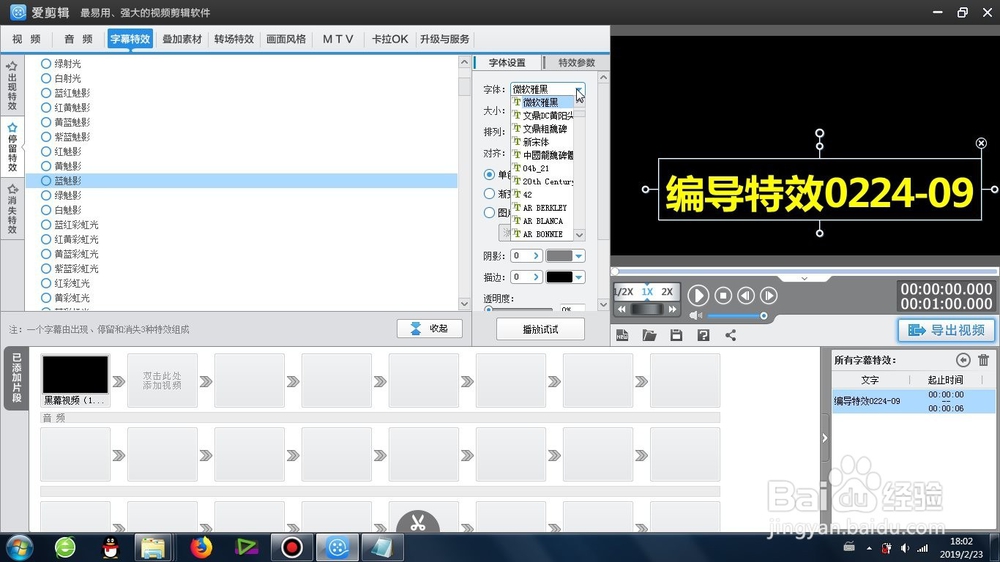Select the 1/2X playback speed
The image size is (1000, 562).
(624, 292)
